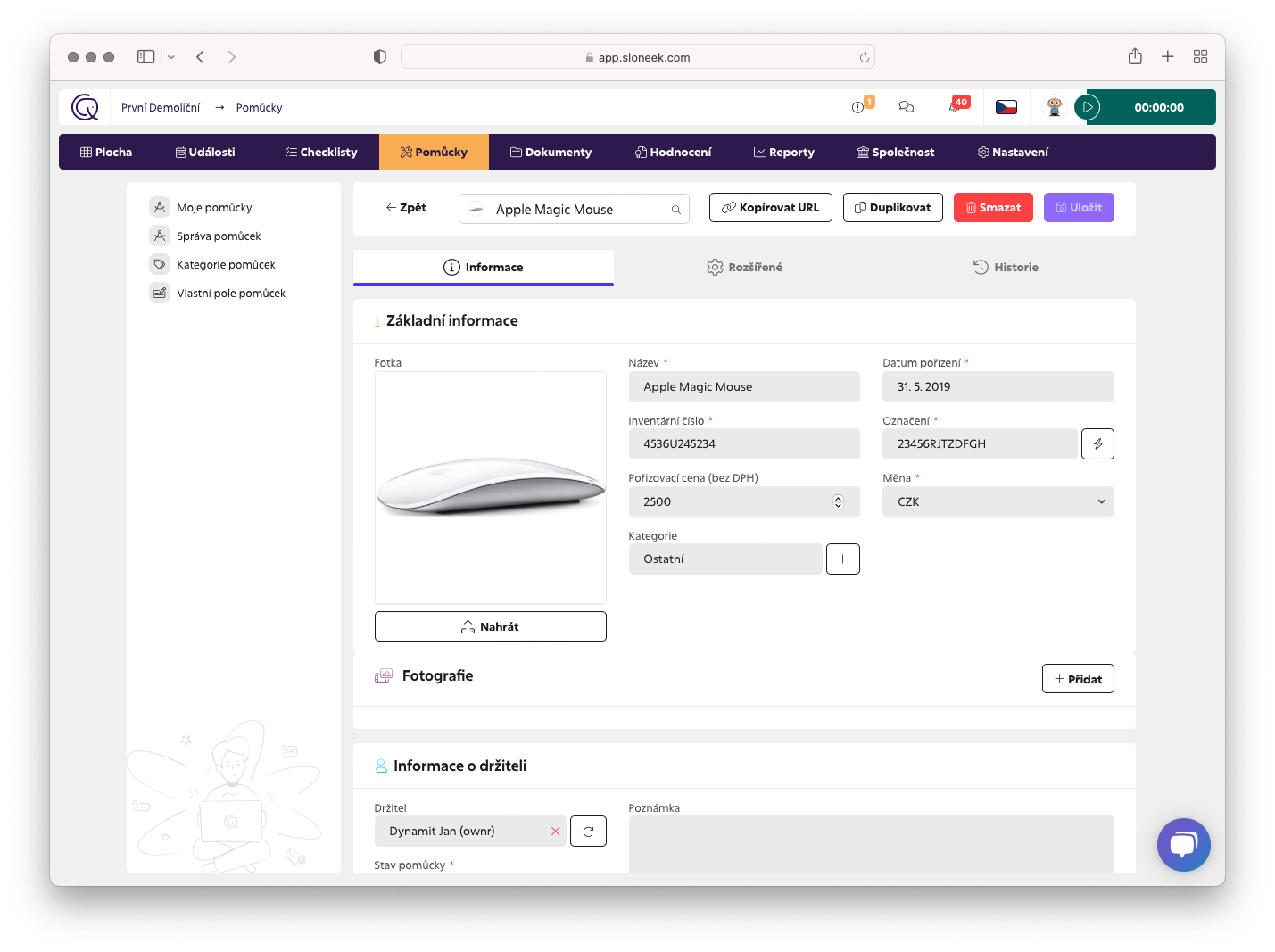Click the Pomůcky breadcrumb link
The height and width of the screenshot is (952, 1275).
coord(259,107)
